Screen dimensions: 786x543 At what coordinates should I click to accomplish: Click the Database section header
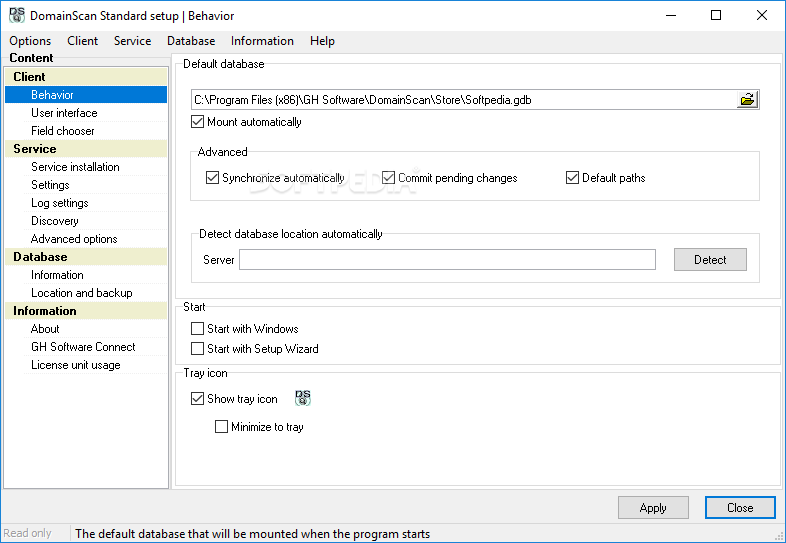pos(86,257)
